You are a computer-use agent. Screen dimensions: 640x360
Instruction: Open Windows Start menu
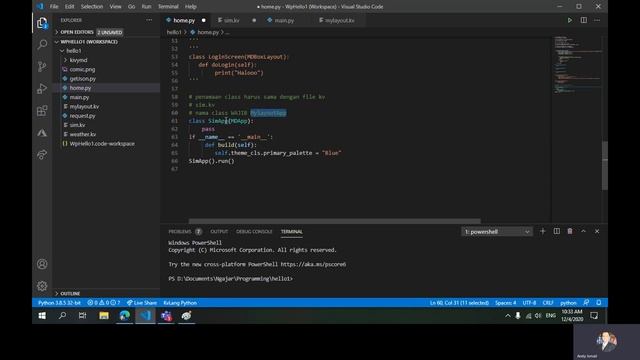[42, 316]
